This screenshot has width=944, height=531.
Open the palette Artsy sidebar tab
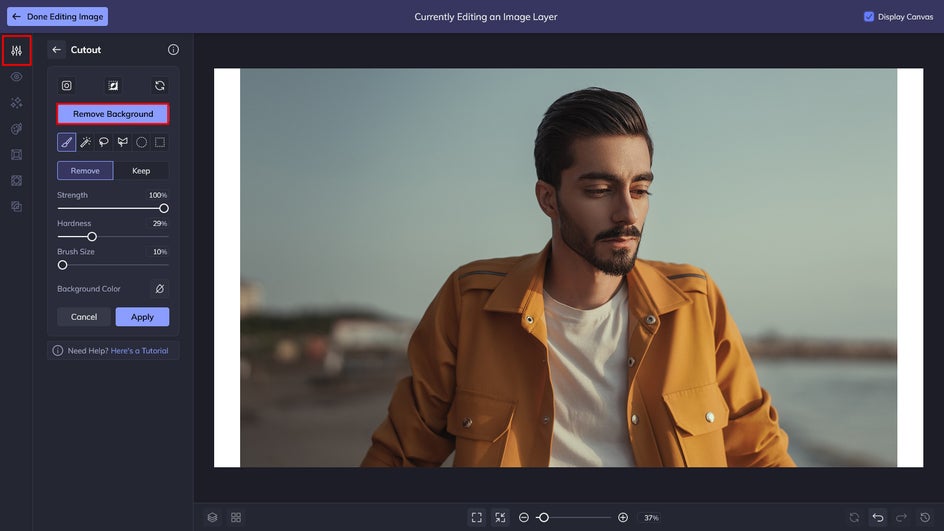16,129
